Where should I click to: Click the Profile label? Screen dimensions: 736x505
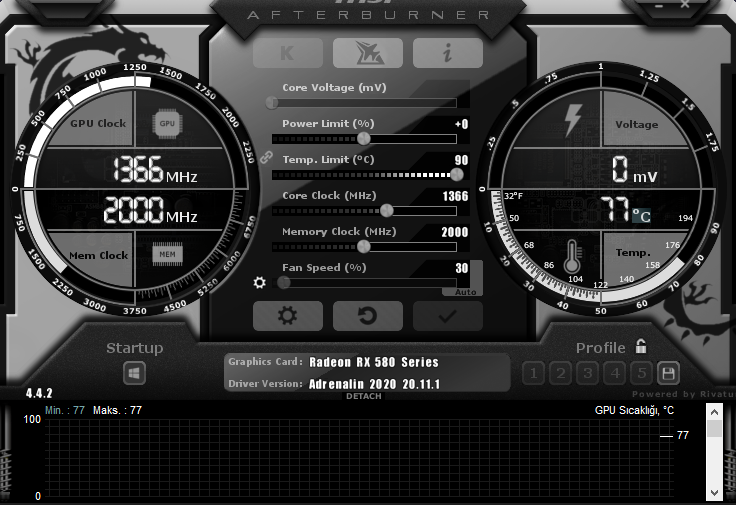[x=601, y=348]
